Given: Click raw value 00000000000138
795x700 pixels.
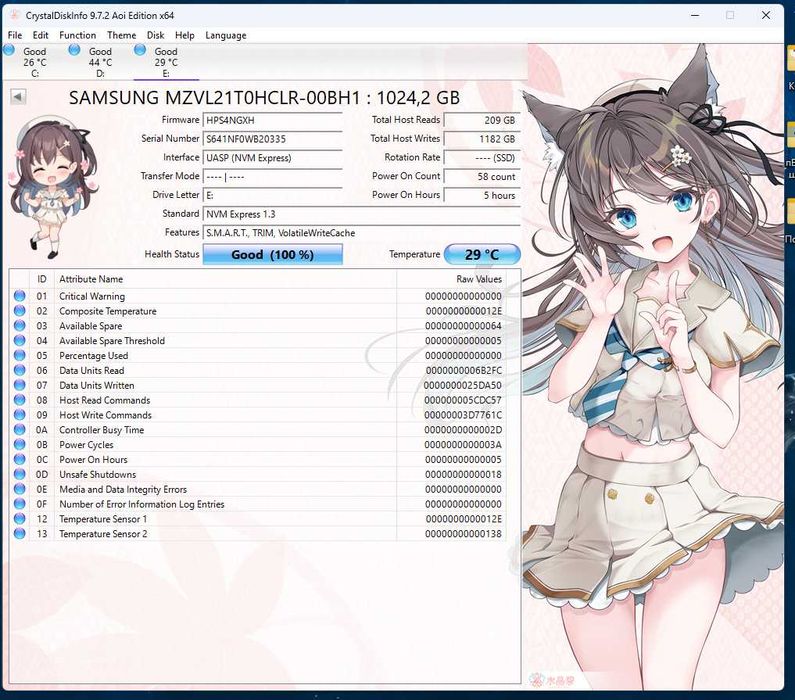Looking at the screenshot, I should 463,534.
